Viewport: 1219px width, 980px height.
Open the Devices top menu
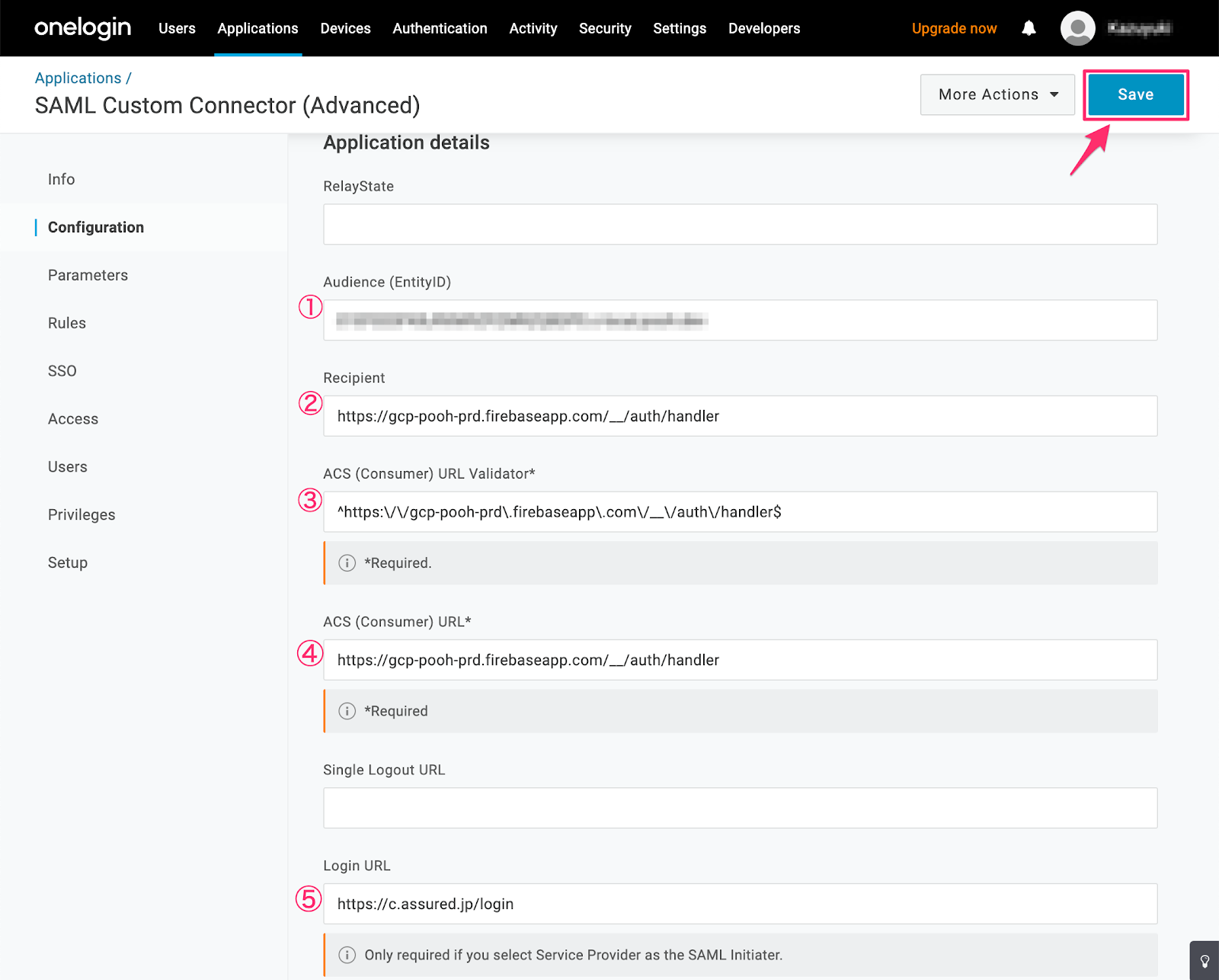point(345,28)
